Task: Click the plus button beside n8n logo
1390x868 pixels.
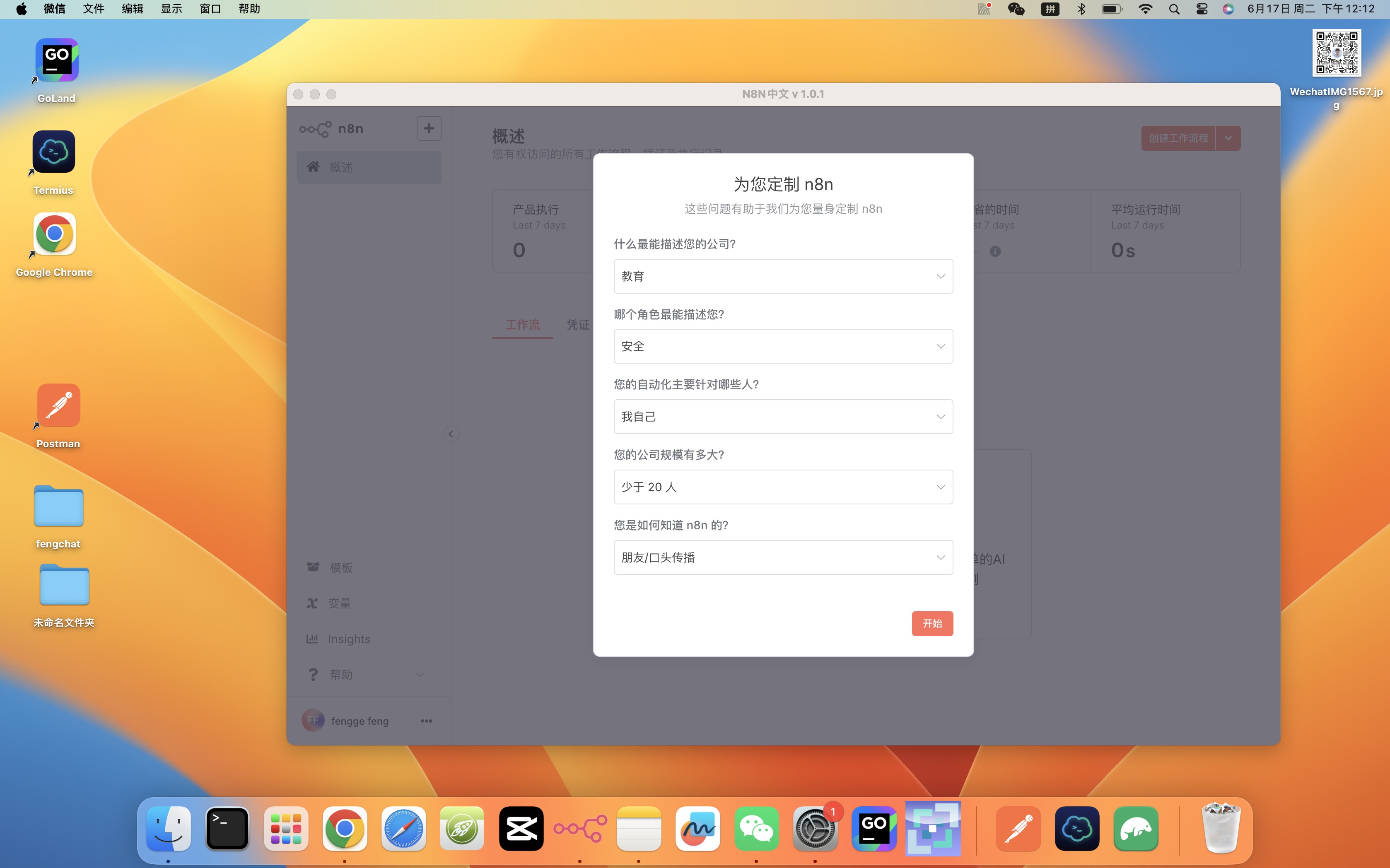Action: [429, 129]
